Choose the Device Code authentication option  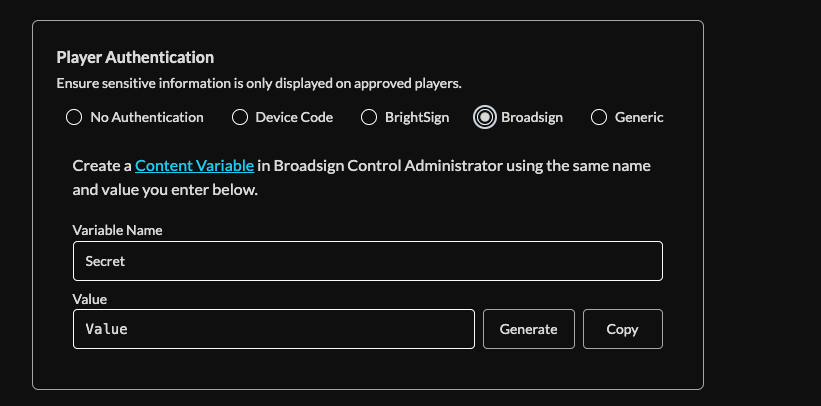[x=240, y=117]
